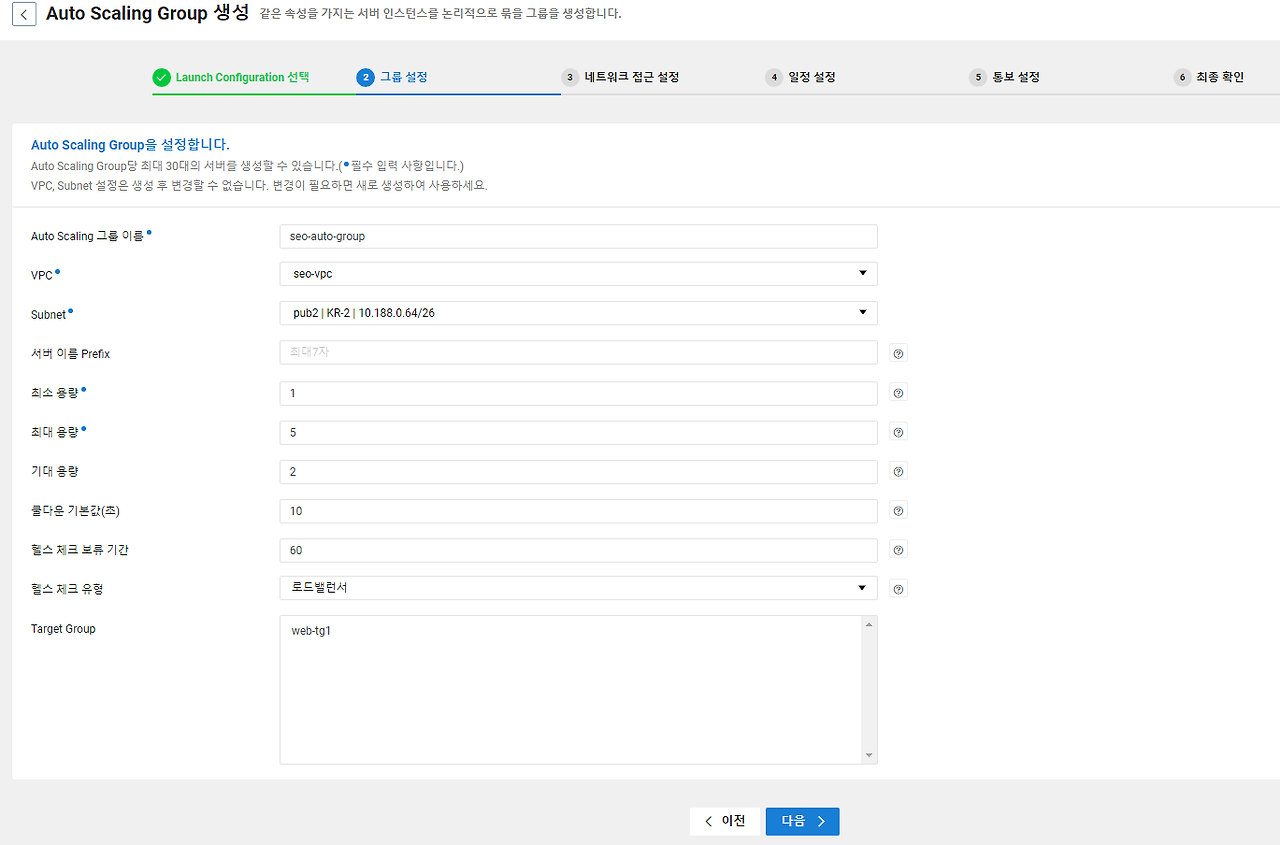Click the back arrow beside Auto Scaling Group 생성
Image resolution: width=1280 pixels, height=845 pixels.
pos(24,14)
